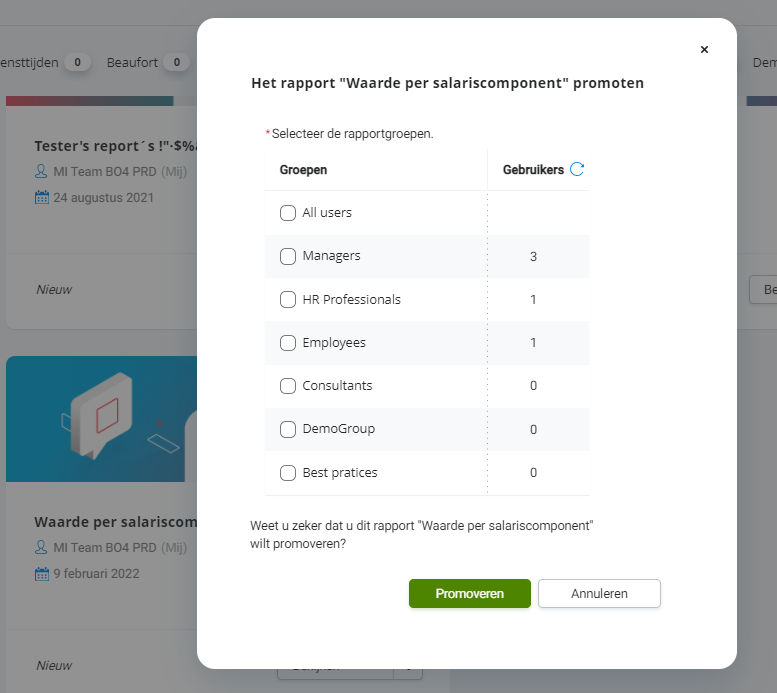Click the Gebruikers column header
777x693 pixels.
click(x=533, y=170)
